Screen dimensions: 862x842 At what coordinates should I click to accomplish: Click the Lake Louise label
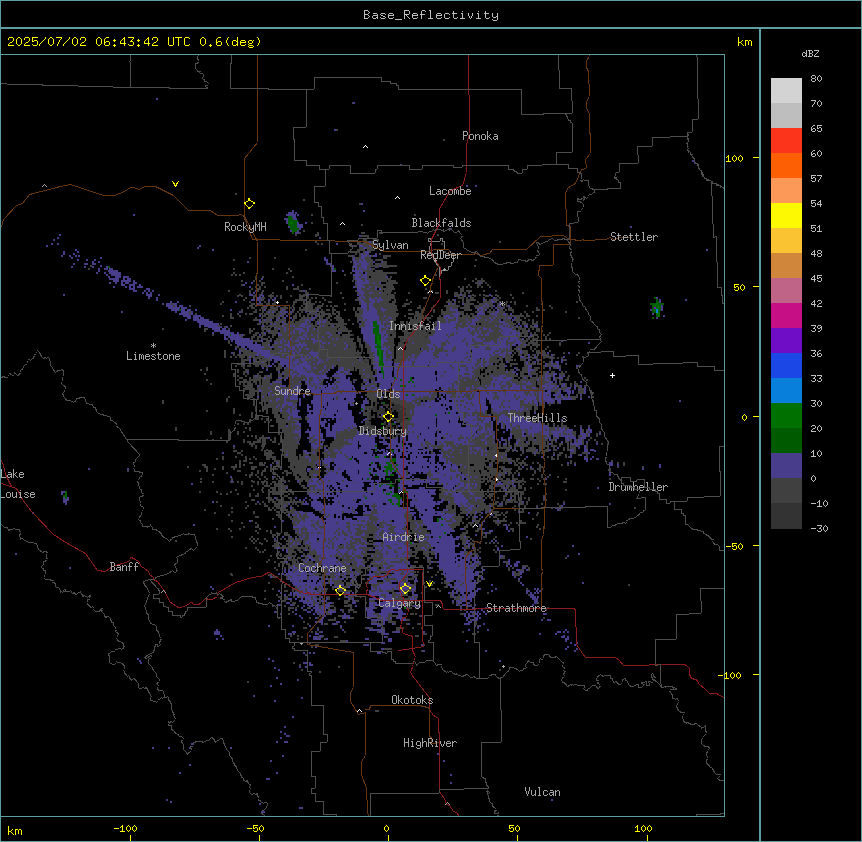pyautogui.click(x=18, y=484)
